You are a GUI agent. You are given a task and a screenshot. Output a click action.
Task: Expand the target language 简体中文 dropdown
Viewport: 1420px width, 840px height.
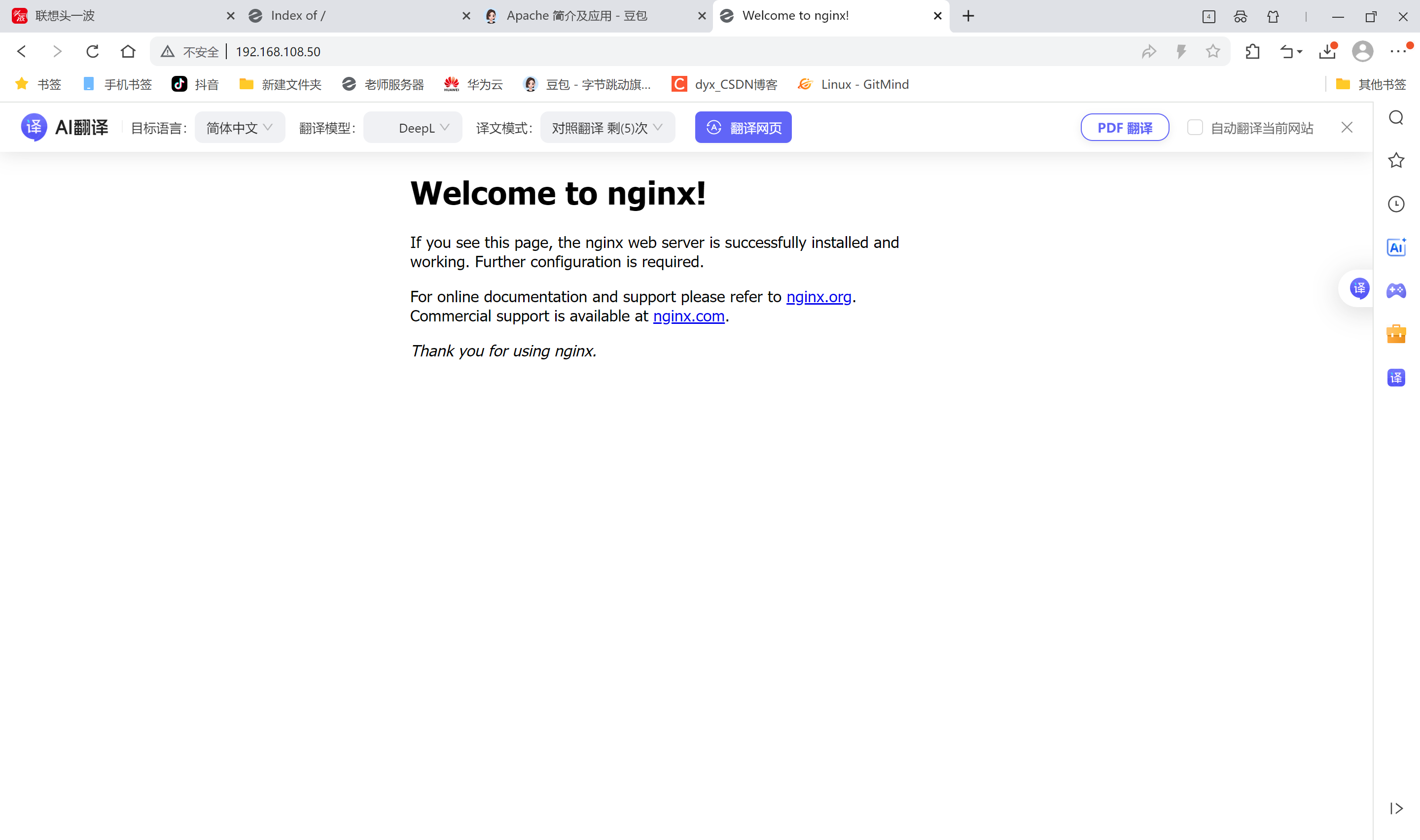240,127
